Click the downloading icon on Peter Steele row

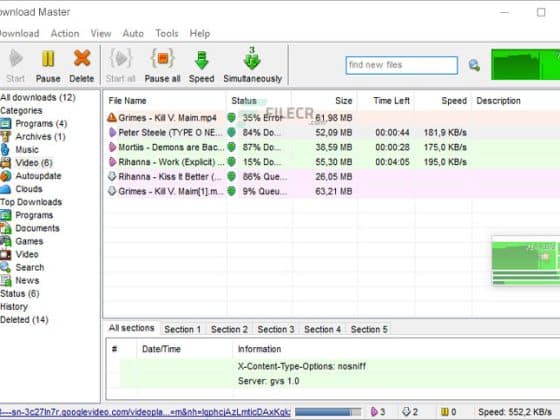tap(112, 132)
